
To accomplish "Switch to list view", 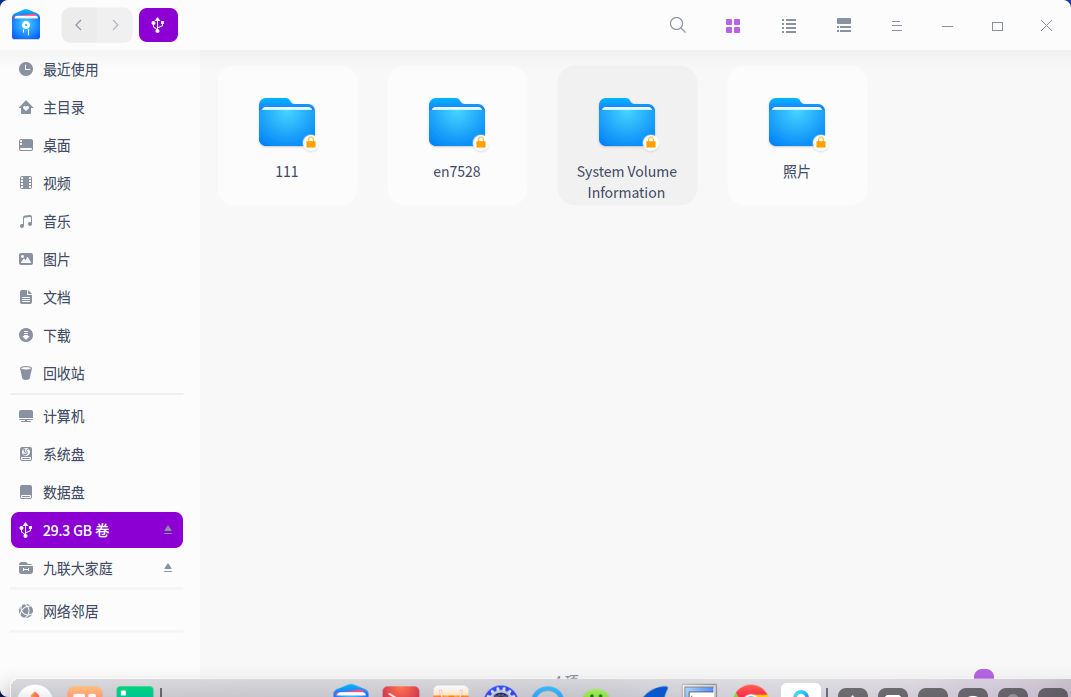I will tap(789, 26).
